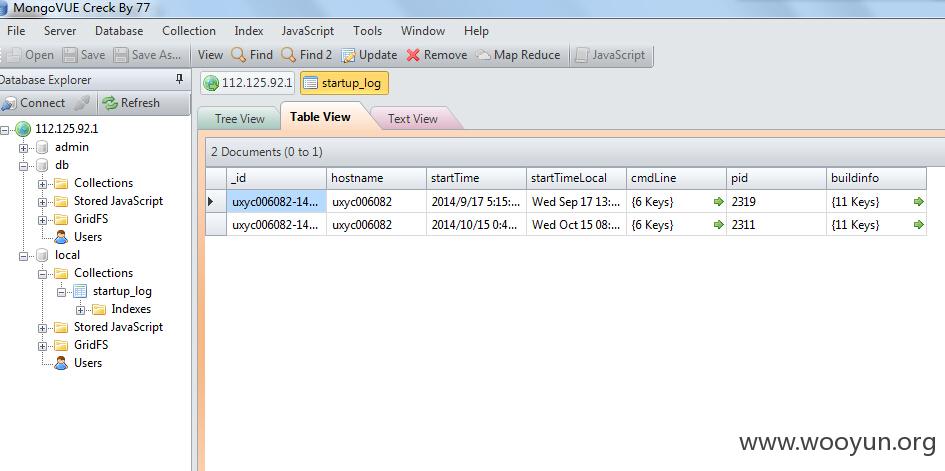The width and height of the screenshot is (945, 471).
Task: Open the Database menu
Action: click(x=119, y=31)
